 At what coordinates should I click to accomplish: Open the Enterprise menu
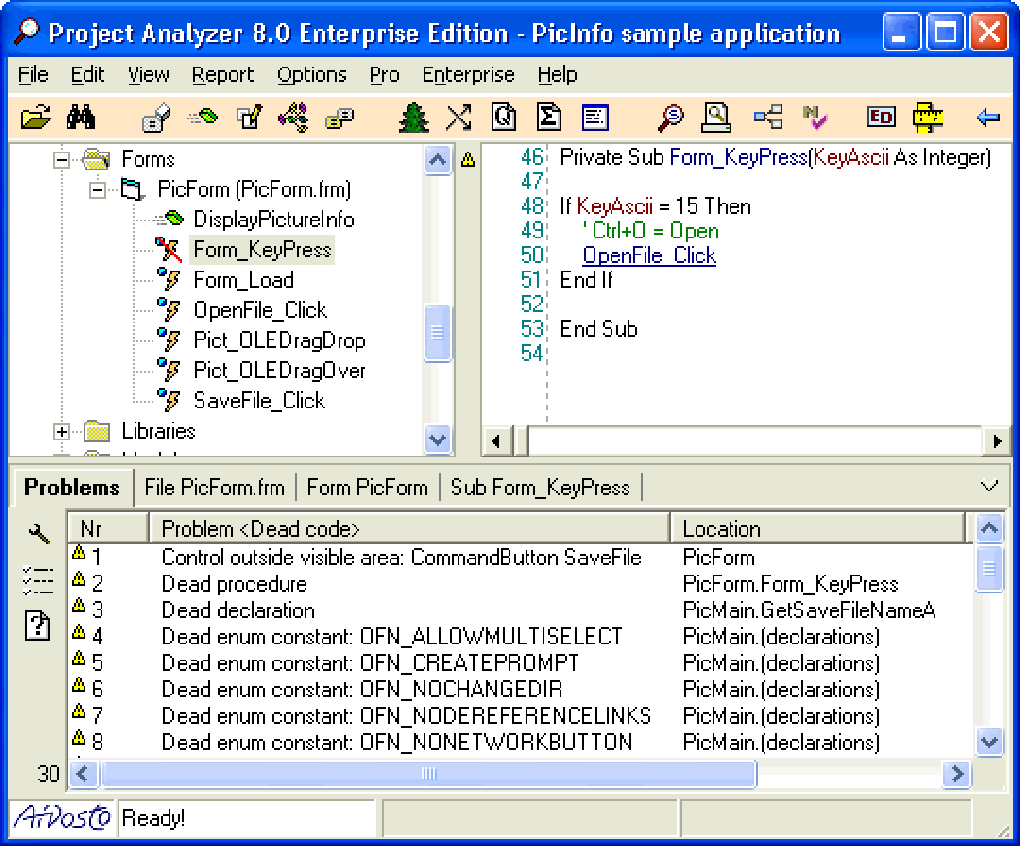point(468,75)
